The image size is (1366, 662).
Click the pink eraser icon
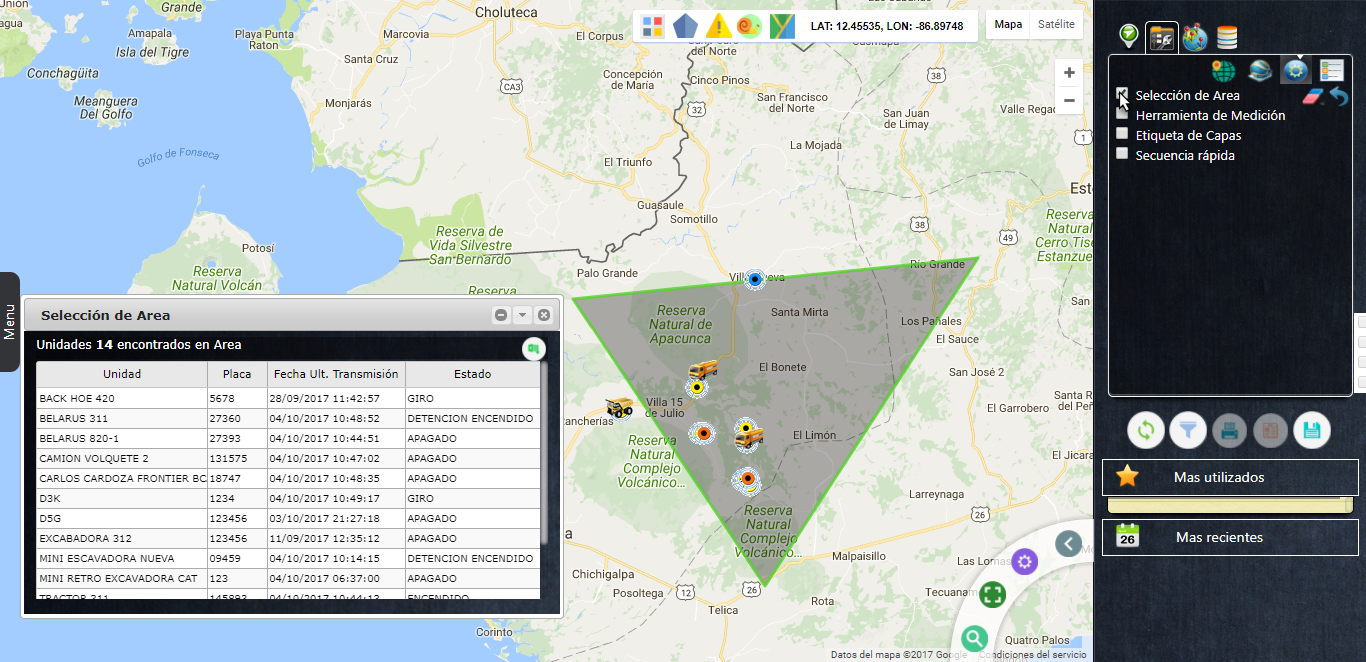[x=1313, y=96]
